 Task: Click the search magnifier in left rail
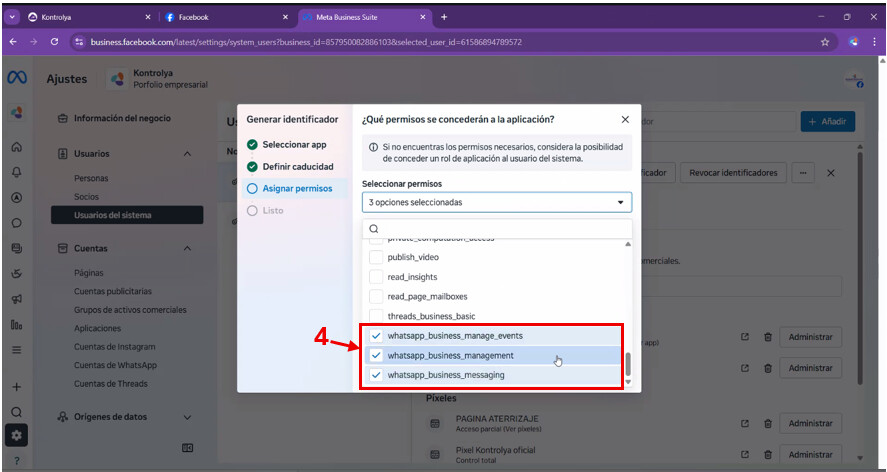16,411
